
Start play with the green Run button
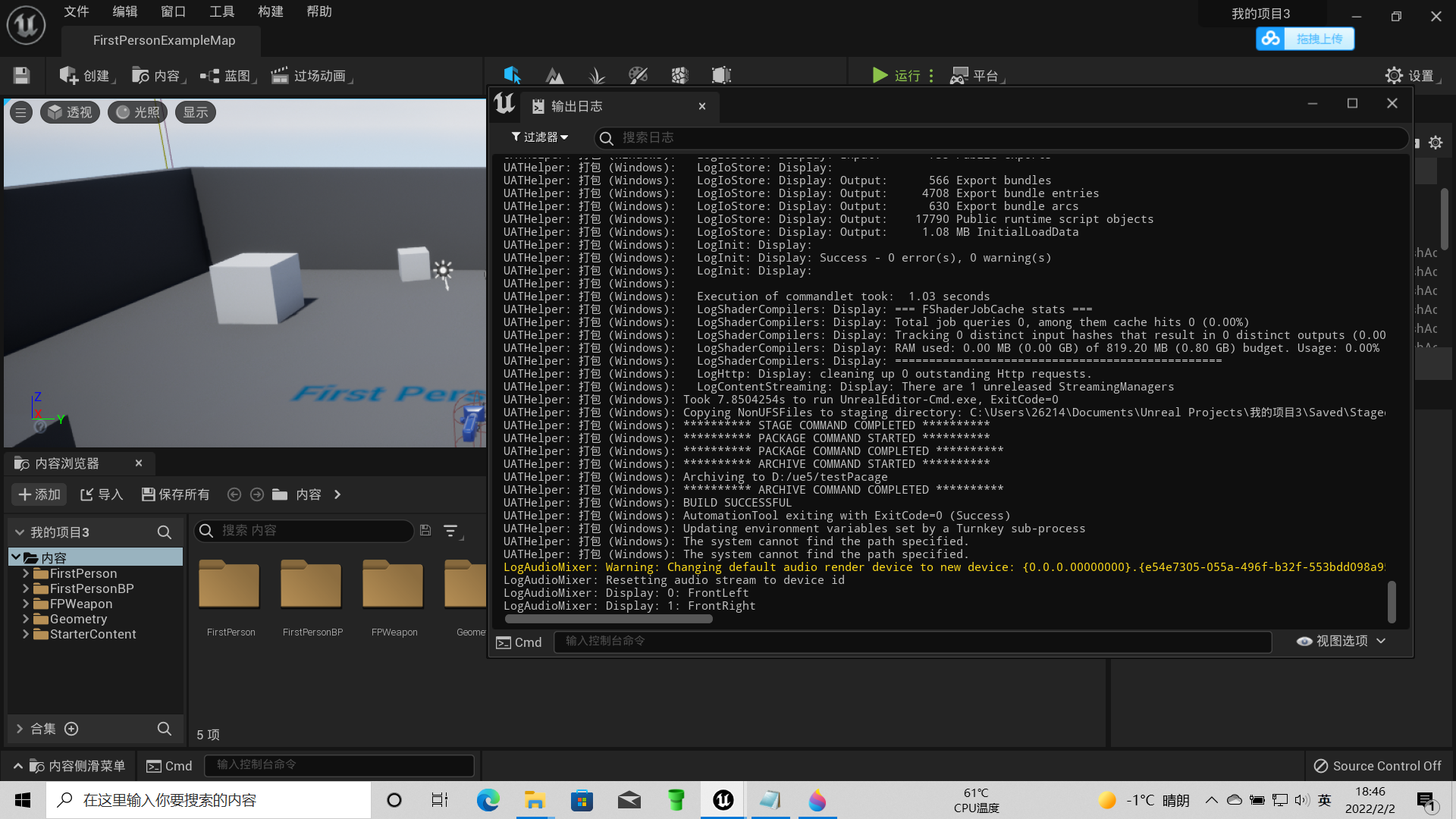[896, 75]
